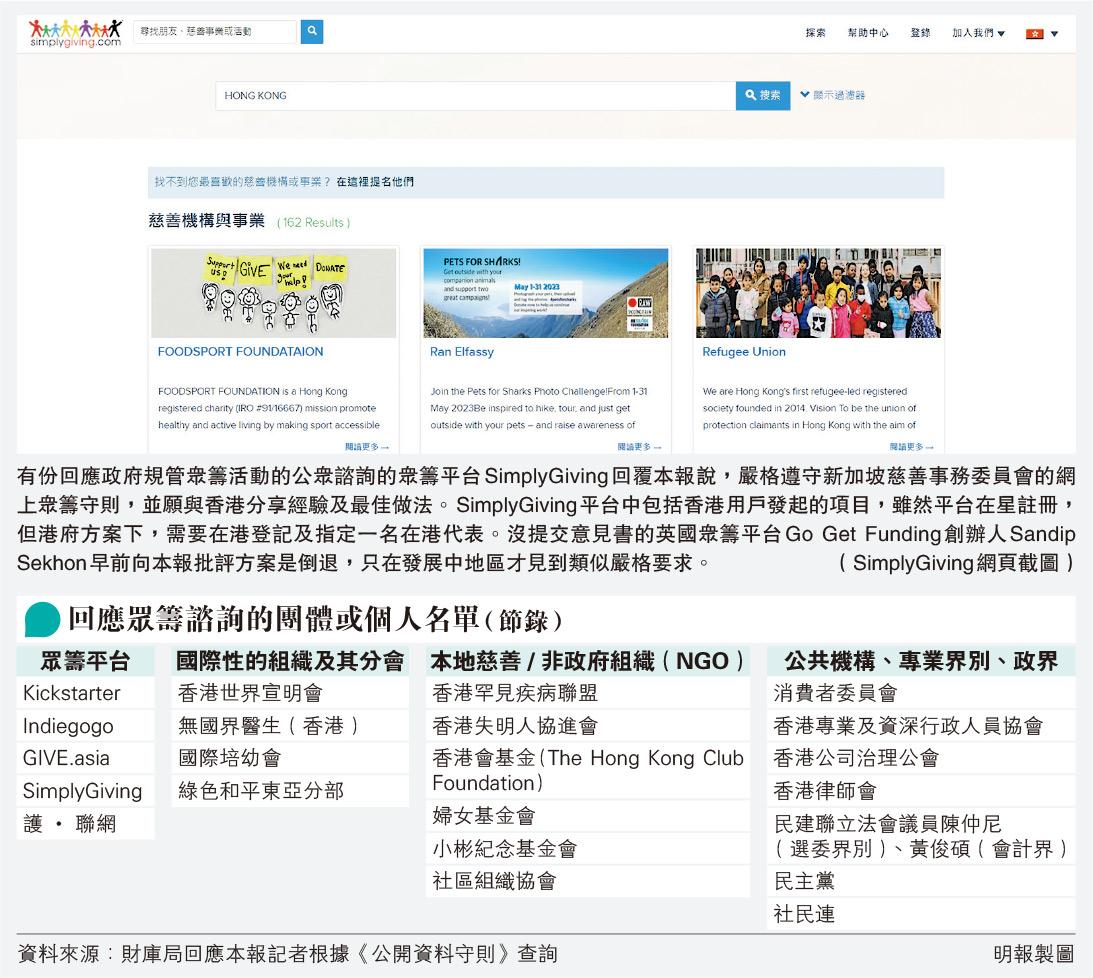
Task: Open the Ran Elfassy title link
Action: [x=461, y=351]
